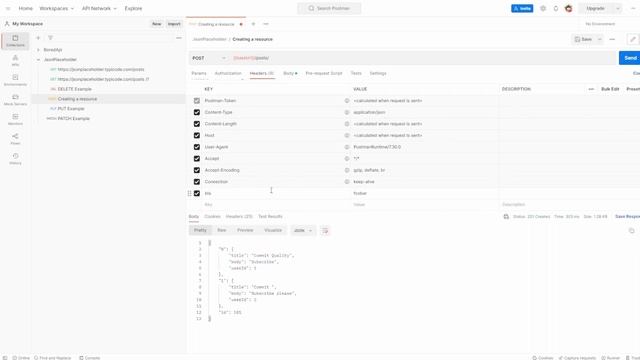
Task: Open the Mock Servers sidebar panel
Action: pyautogui.click(x=15, y=100)
